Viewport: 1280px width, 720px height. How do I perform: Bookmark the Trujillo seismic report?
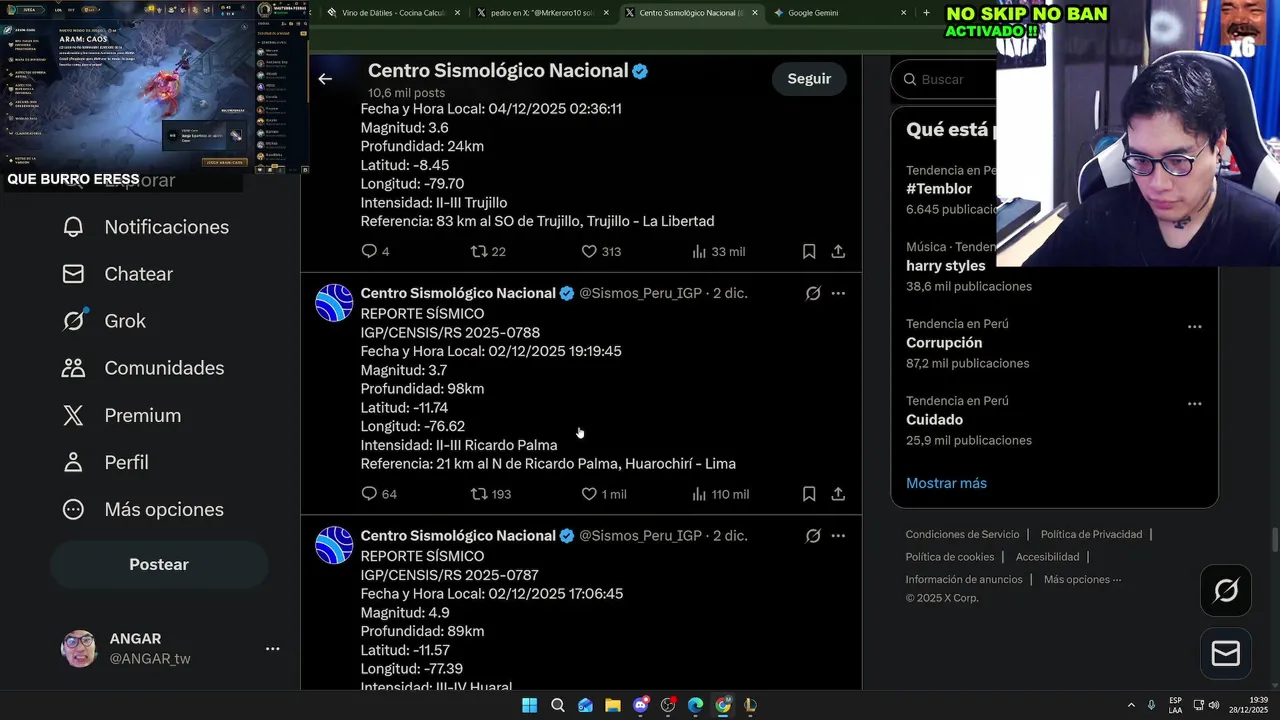pyautogui.click(x=809, y=251)
